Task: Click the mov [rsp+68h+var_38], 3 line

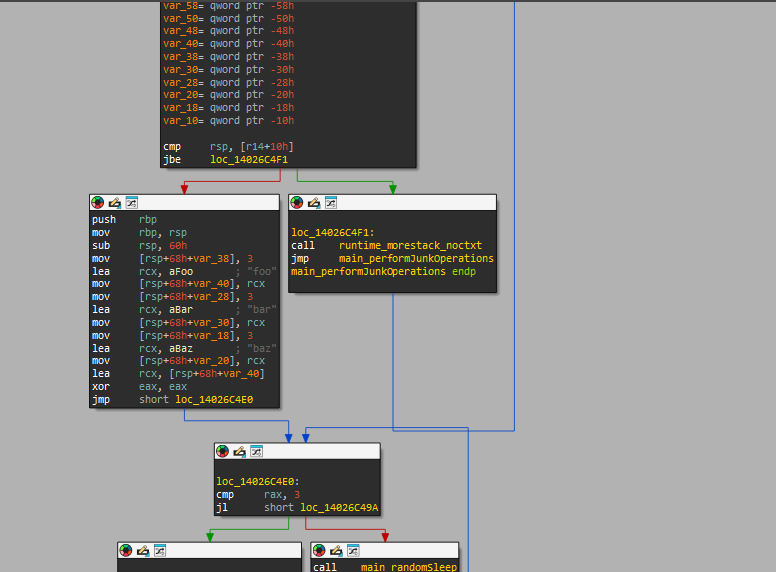Action: click(172, 258)
